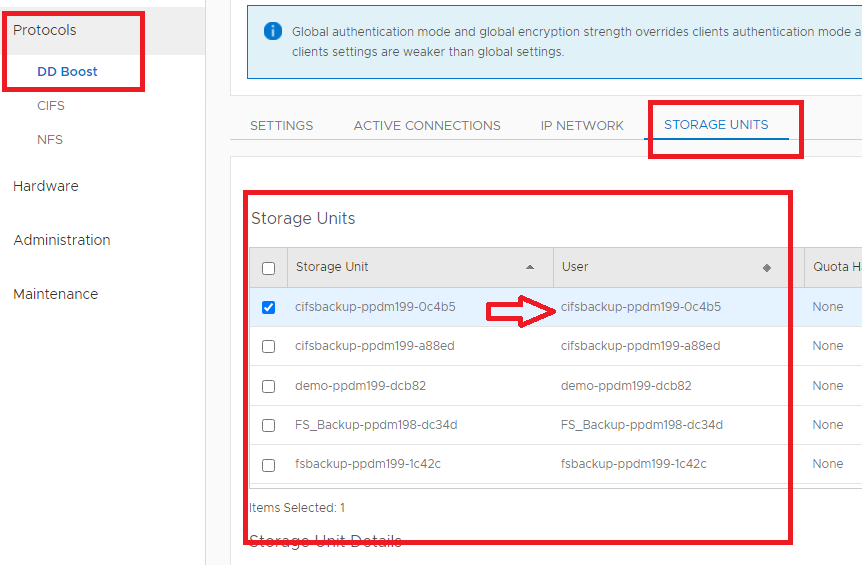Check the cifsbackup-ppdm199-a88ed row checkbox
The width and height of the screenshot is (862, 565).
(x=268, y=347)
